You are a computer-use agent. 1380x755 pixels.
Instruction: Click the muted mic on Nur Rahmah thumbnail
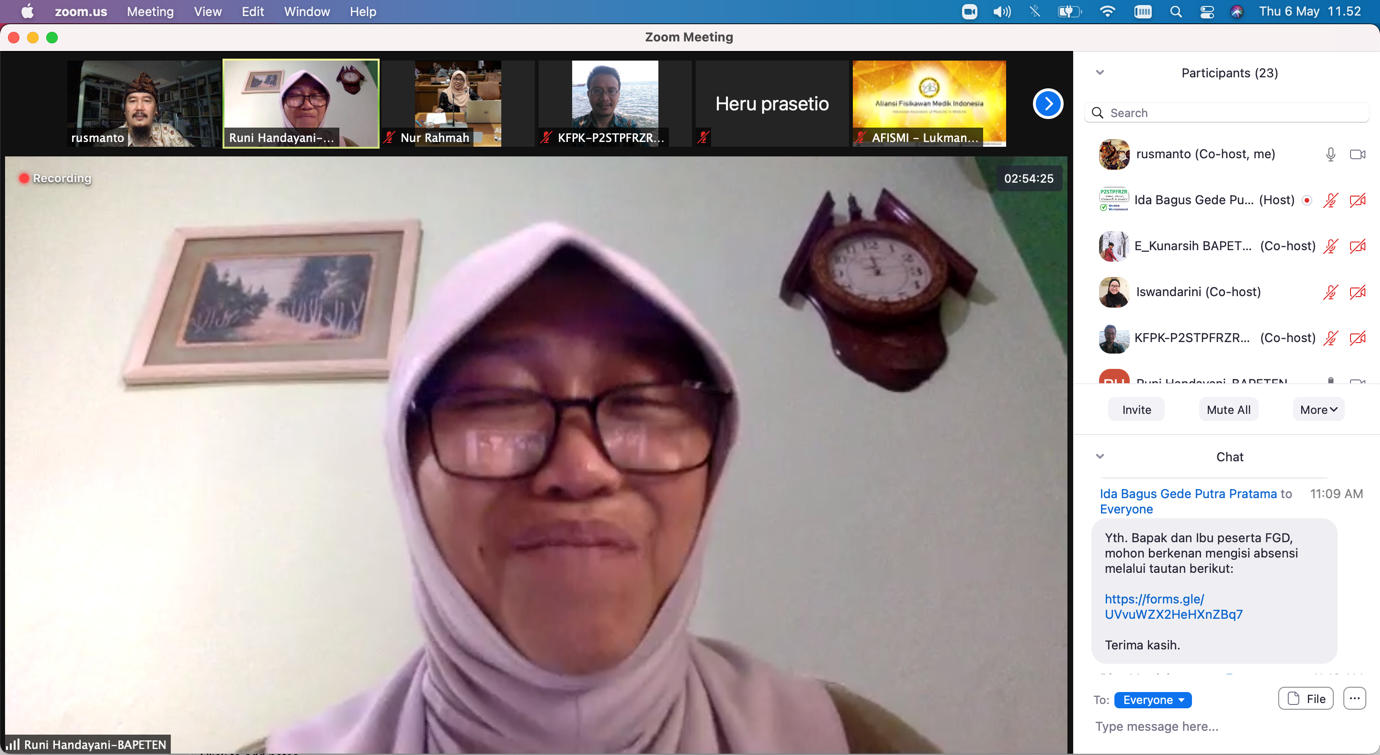pyautogui.click(x=390, y=138)
